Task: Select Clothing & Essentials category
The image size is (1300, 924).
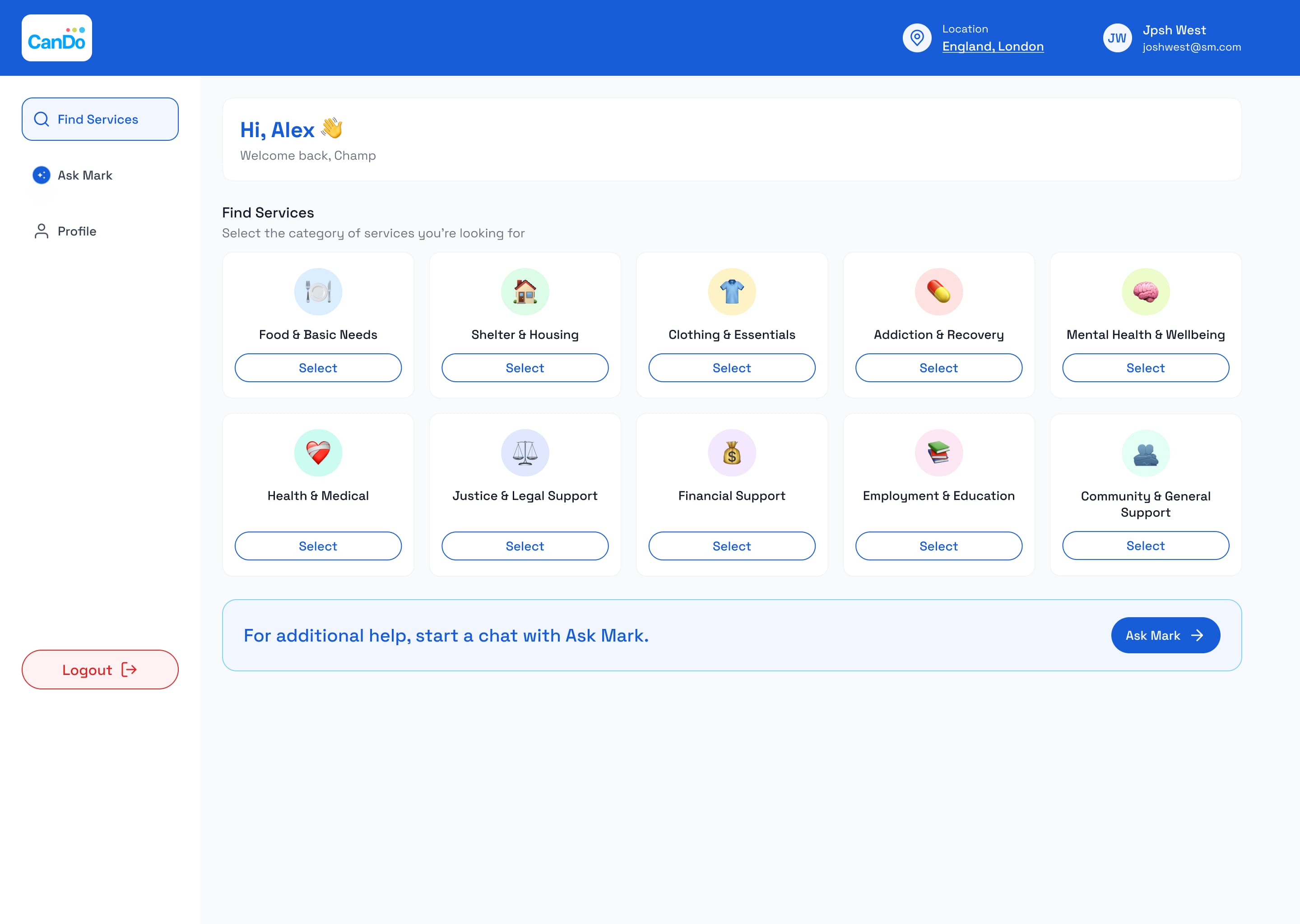Action: click(732, 368)
